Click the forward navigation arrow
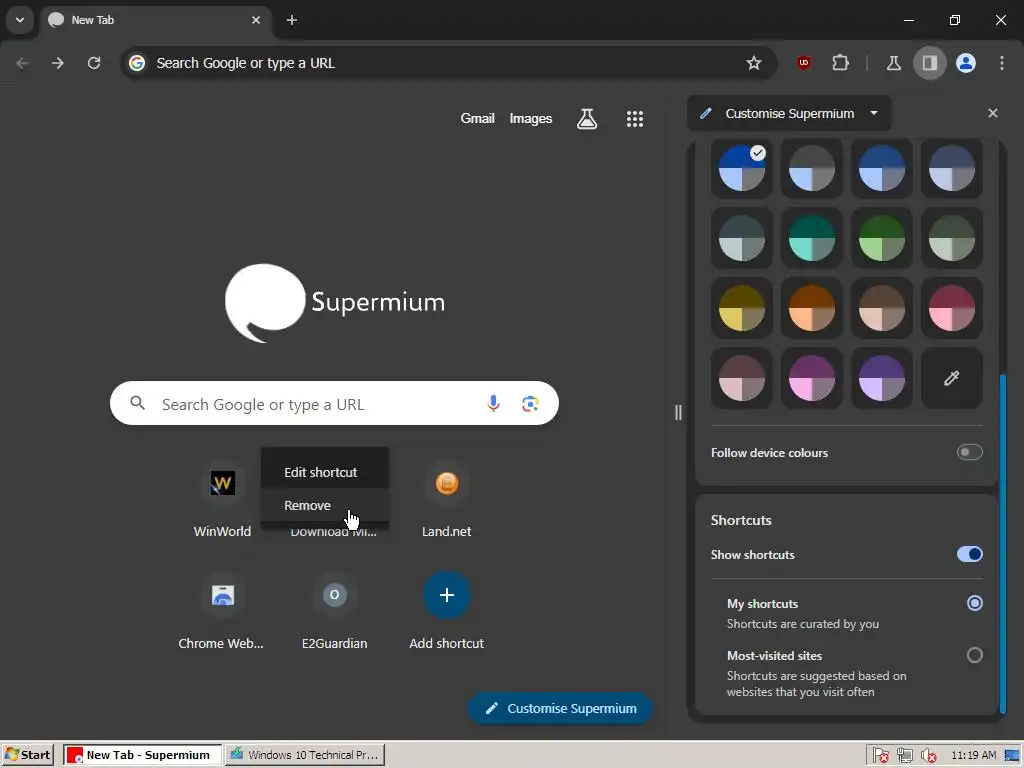 point(58,63)
